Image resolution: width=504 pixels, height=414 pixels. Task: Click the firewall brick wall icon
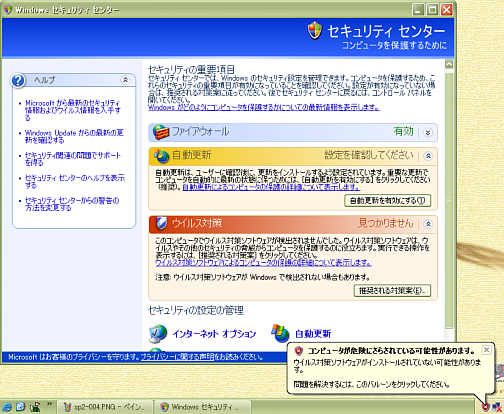161,132
